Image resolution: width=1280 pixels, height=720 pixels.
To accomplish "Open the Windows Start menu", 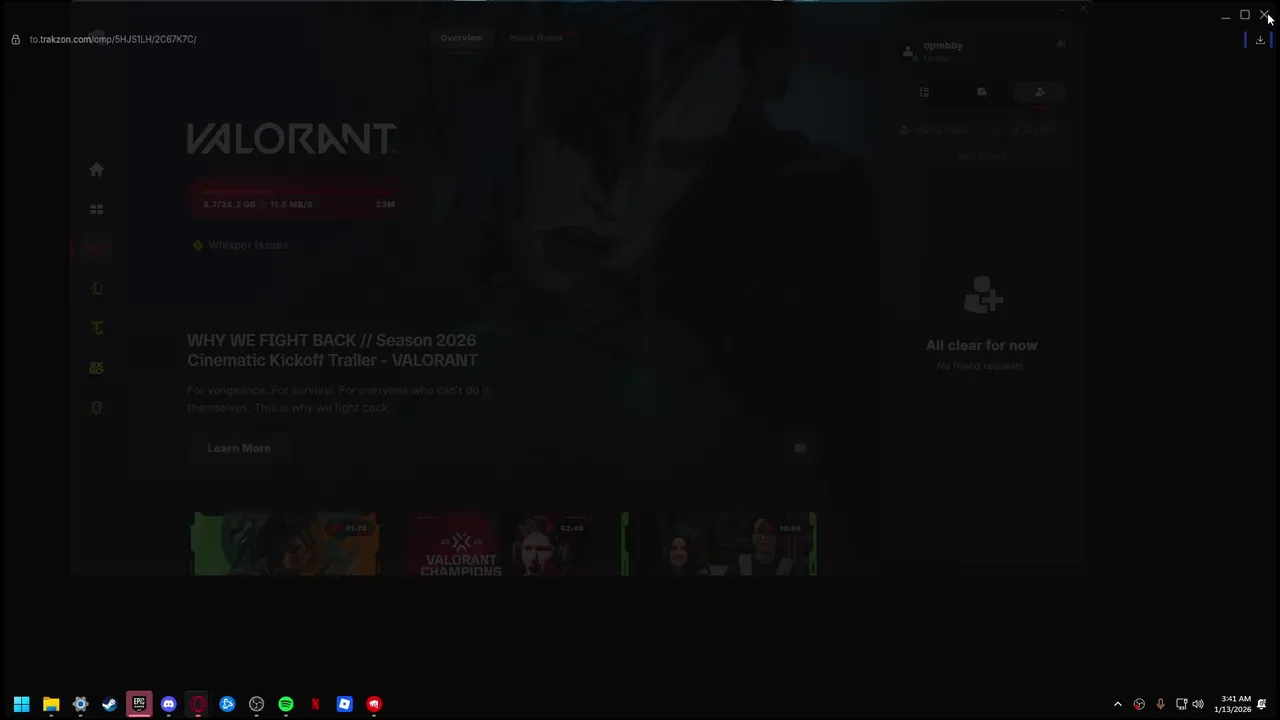I will tap(21, 704).
